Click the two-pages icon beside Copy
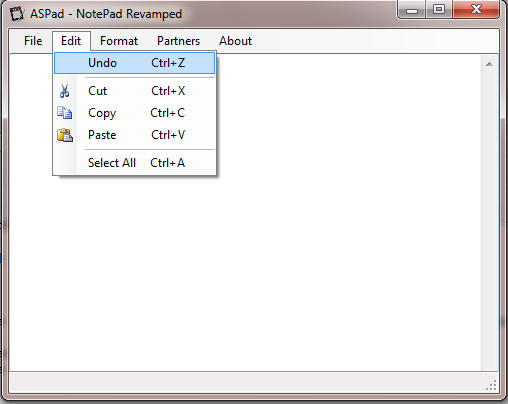The image size is (508, 404). [x=65, y=113]
